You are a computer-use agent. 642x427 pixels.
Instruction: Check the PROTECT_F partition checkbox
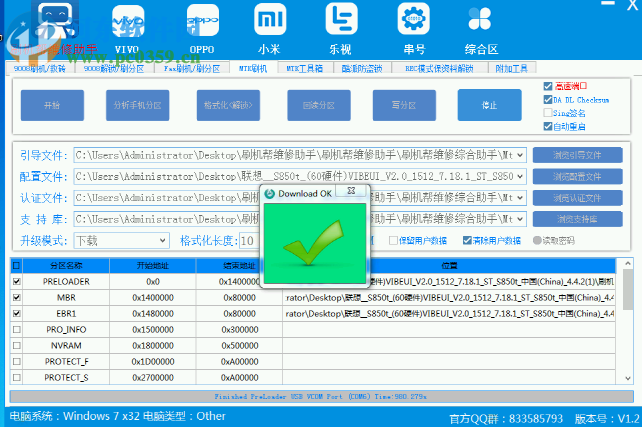(16, 361)
